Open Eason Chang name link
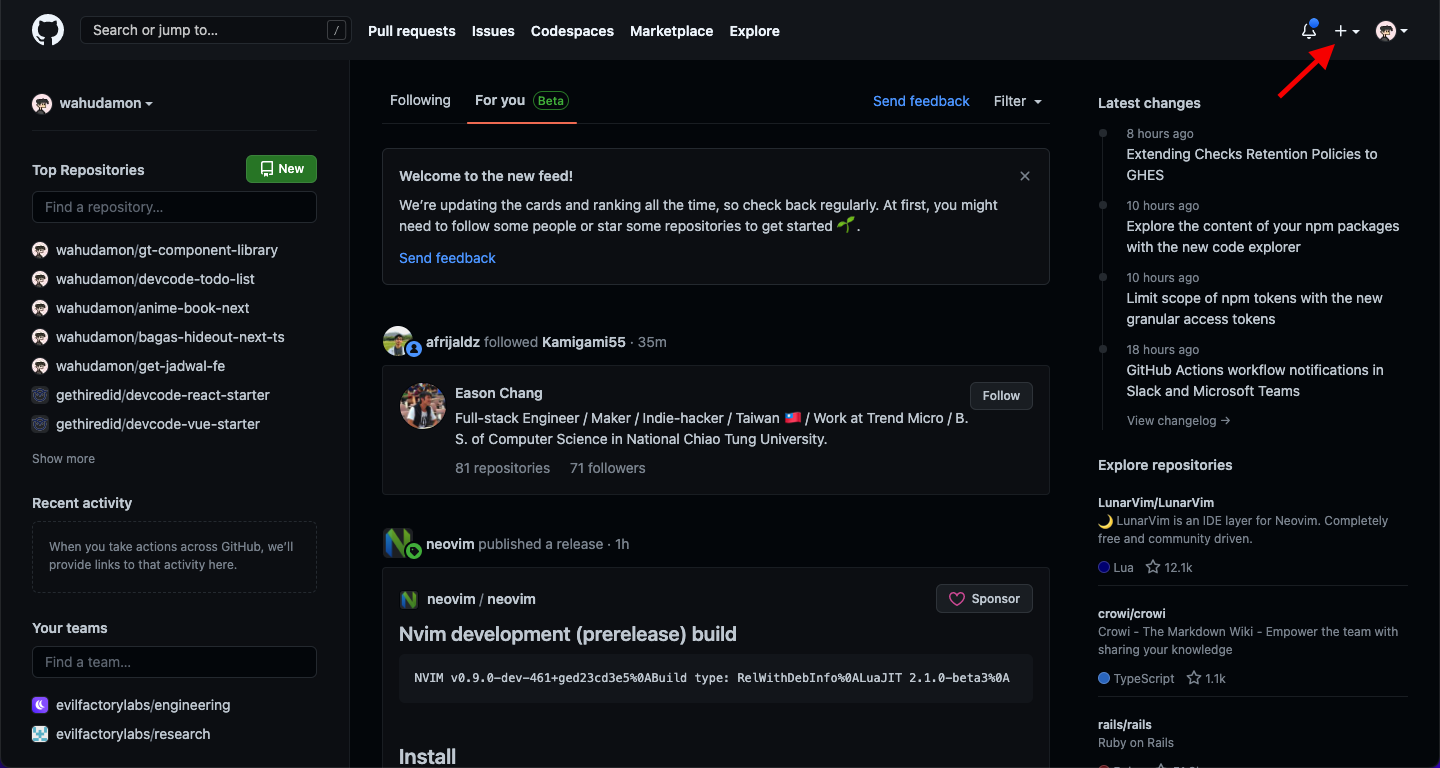The image size is (1440, 768). click(499, 393)
